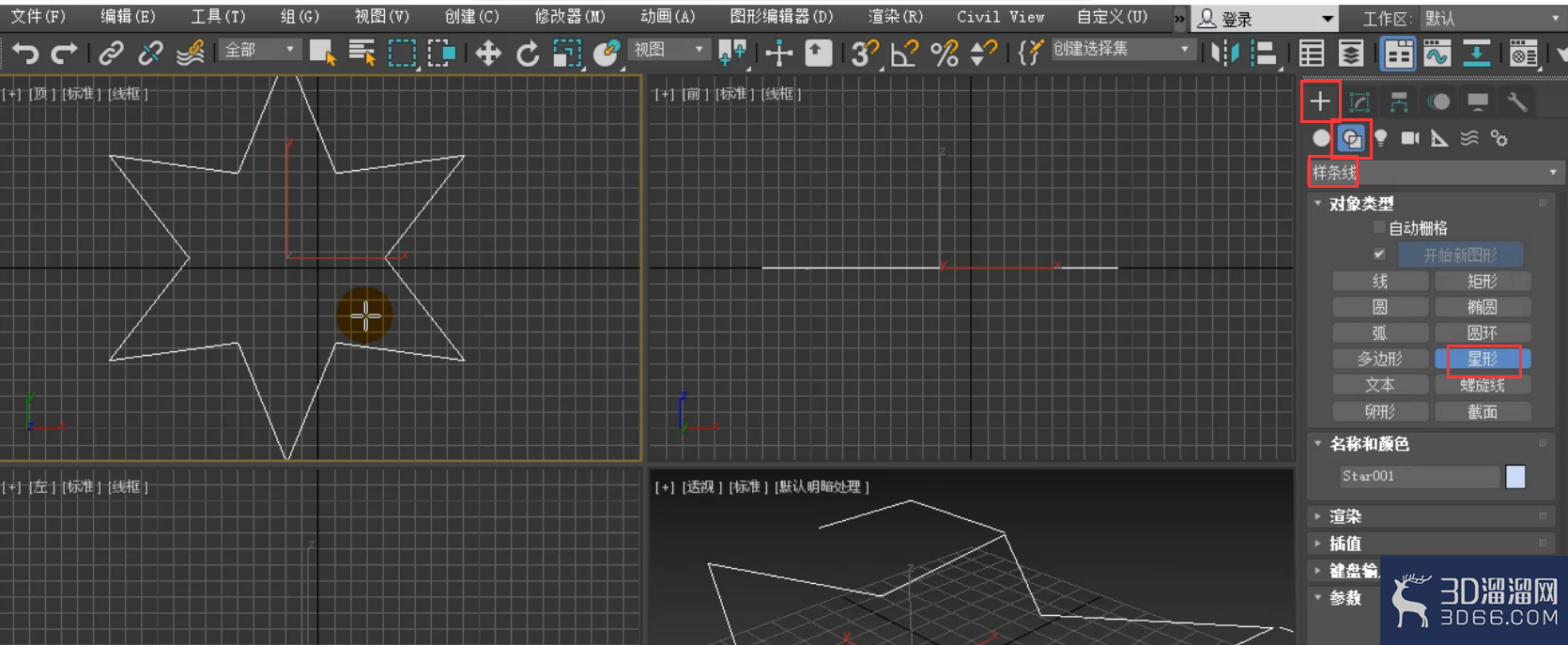
Task: Expand the 渲染 rollout
Action: click(x=1433, y=516)
